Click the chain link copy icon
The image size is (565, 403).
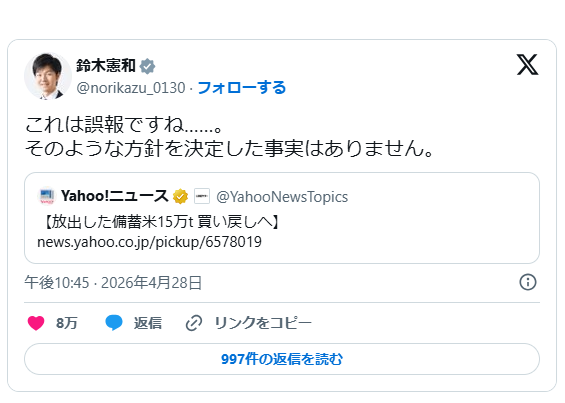coord(194,323)
